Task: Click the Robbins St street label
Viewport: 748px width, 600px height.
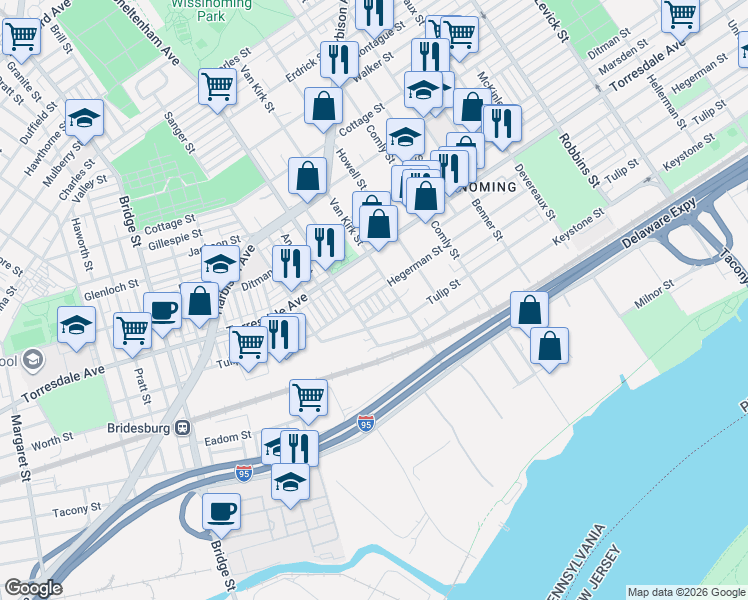Action: 579,160
